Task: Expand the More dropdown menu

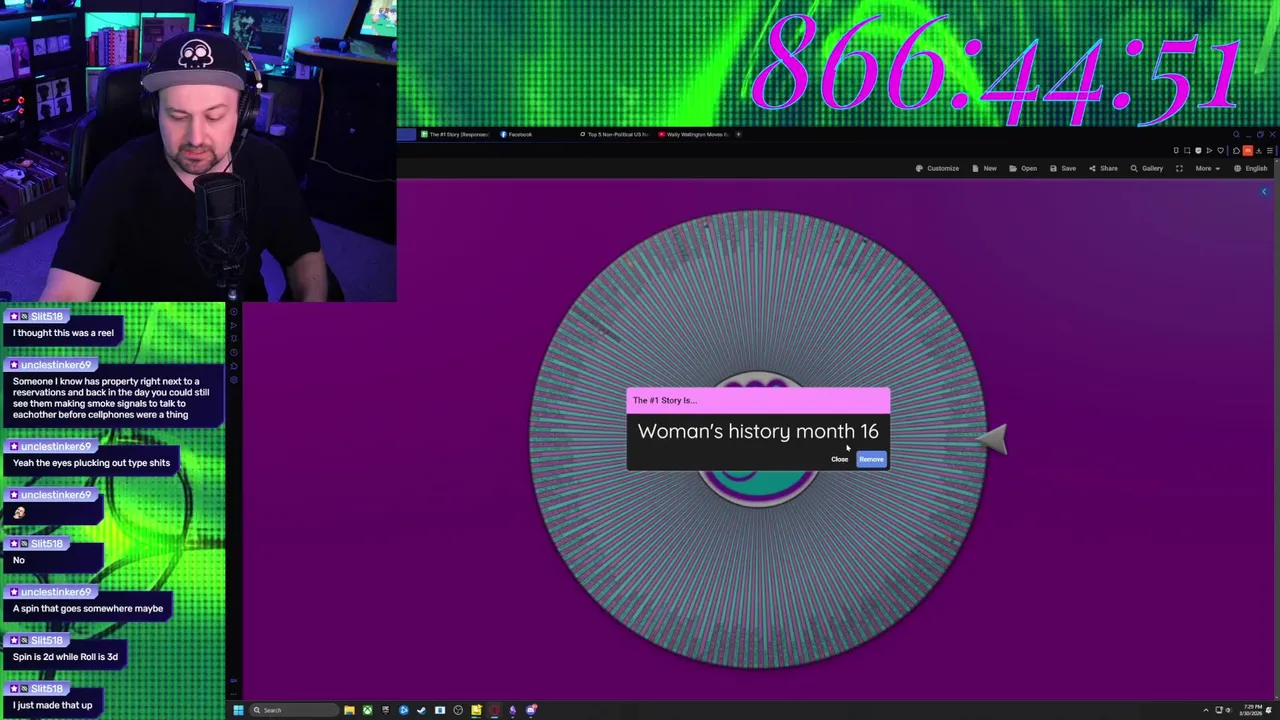Action: pos(1207,168)
